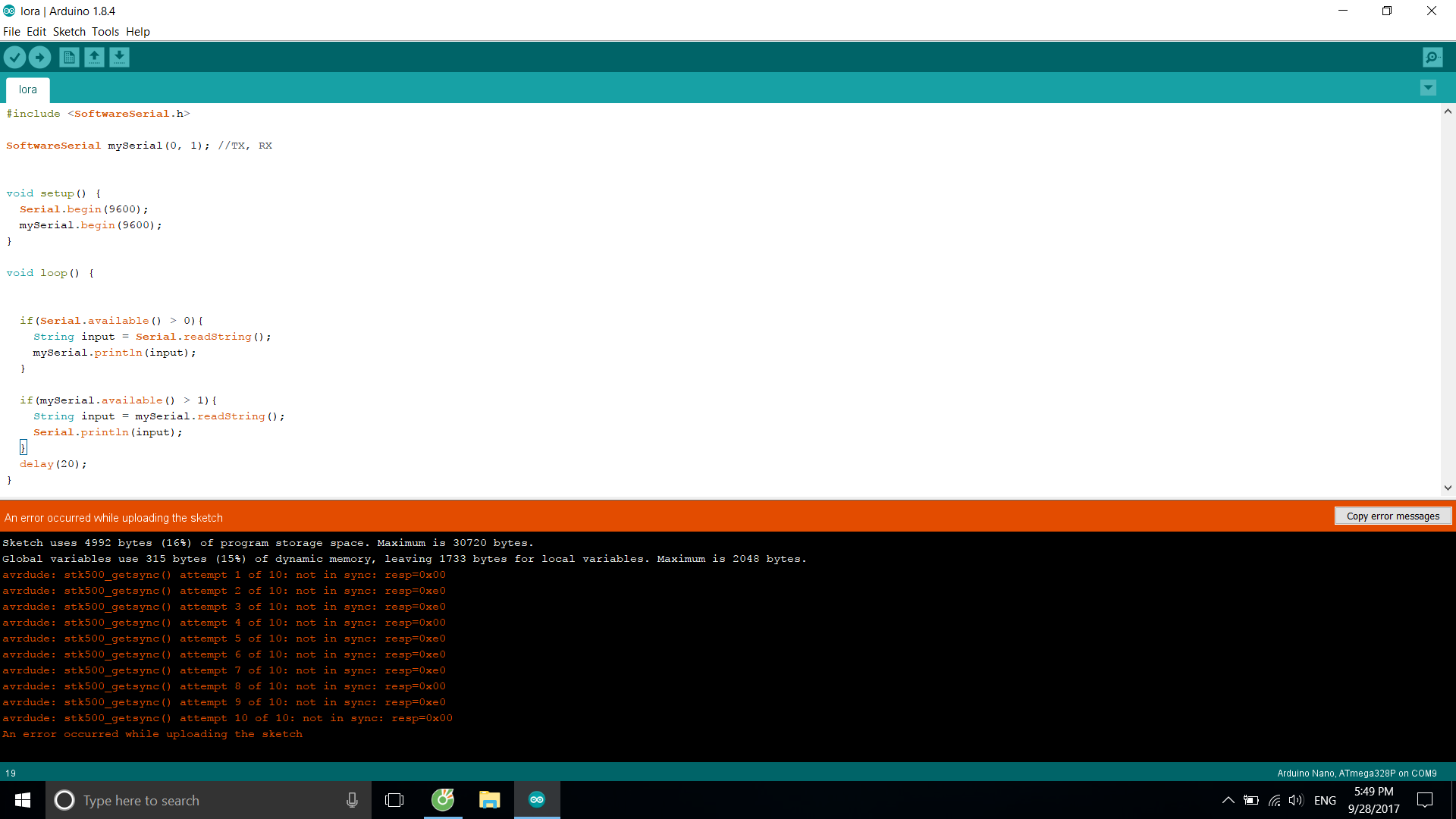1456x819 pixels.
Task: Click the Verify sketch checkmark icon
Action: (14, 57)
